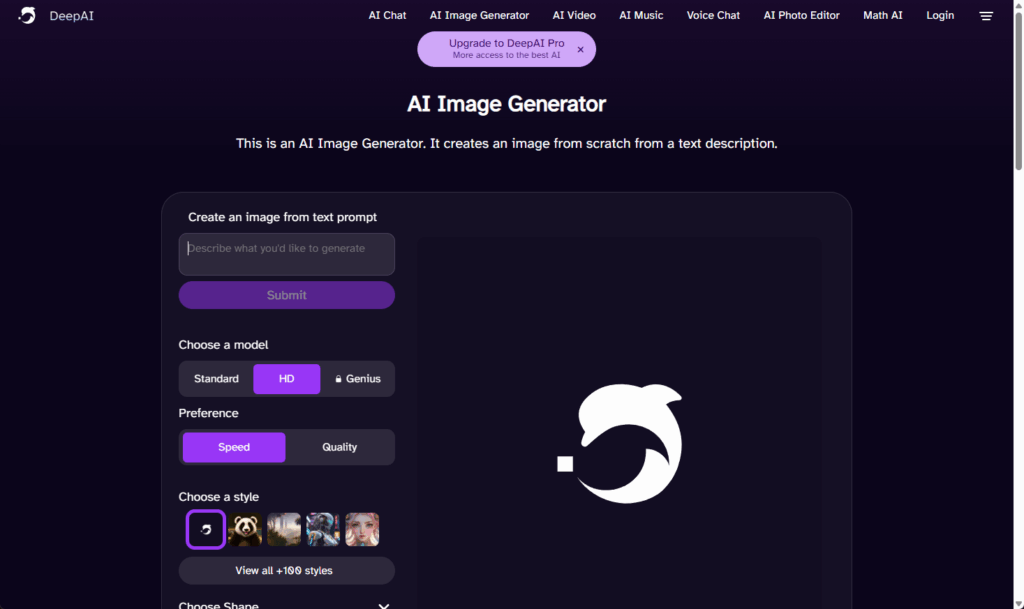Image resolution: width=1024 pixels, height=609 pixels.
Task: Choose the anime girl style thumbnail
Action: tap(362, 529)
